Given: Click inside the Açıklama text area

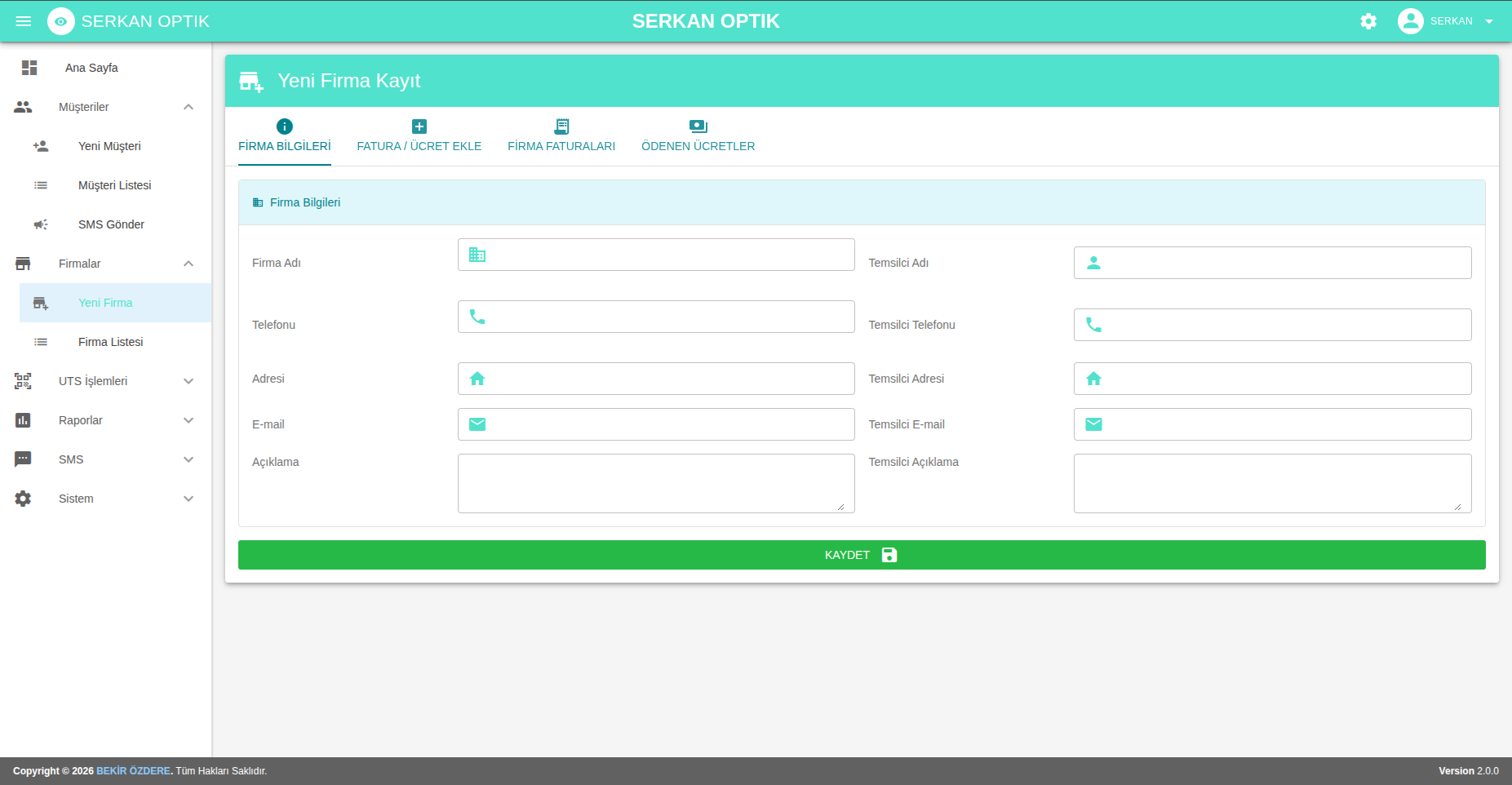Looking at the screenshot, I should pyautogui.click(x=656, y=483).
